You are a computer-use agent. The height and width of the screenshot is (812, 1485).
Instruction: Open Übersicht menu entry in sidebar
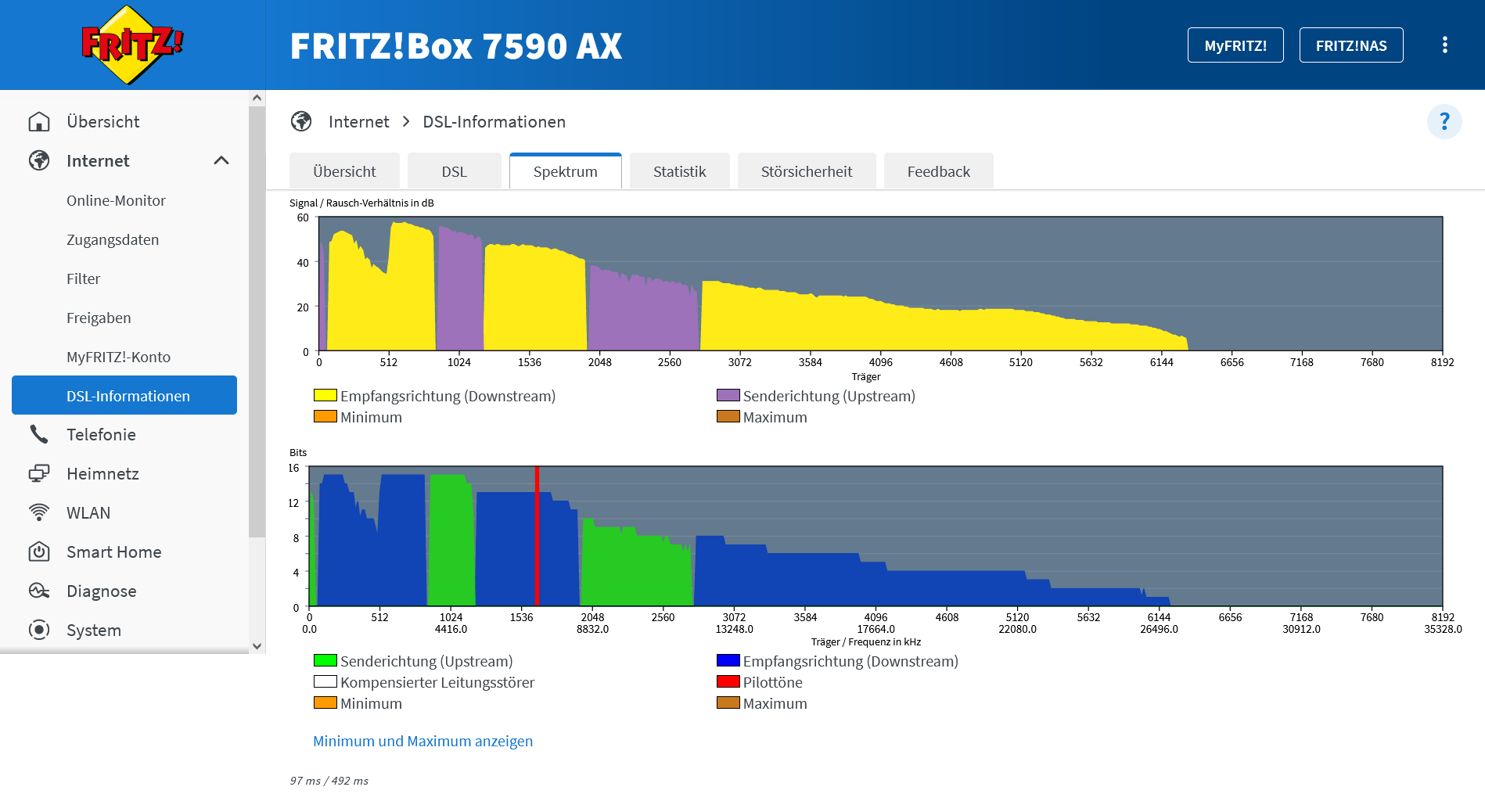[x=102, y=122]
